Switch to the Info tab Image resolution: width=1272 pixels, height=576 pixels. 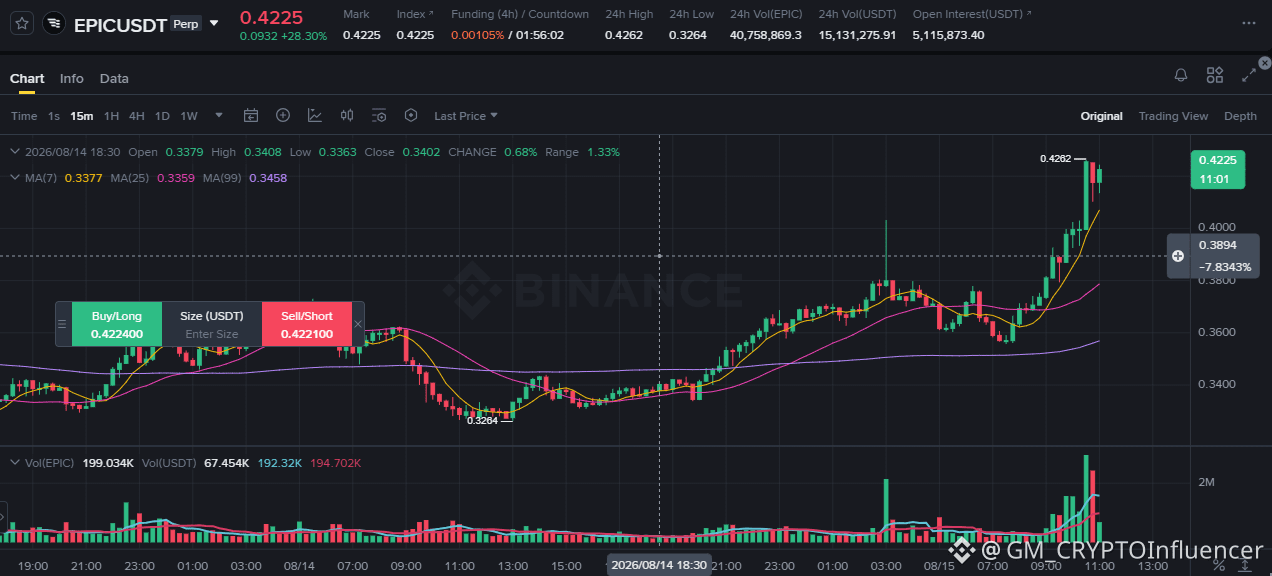tap(72, 78)
